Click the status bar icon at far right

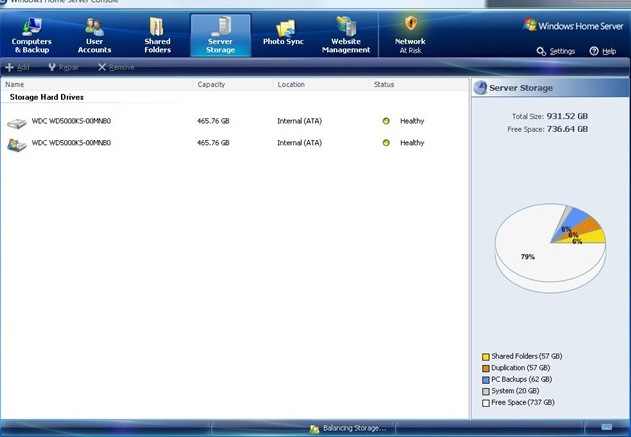click(x=606, y=427)
